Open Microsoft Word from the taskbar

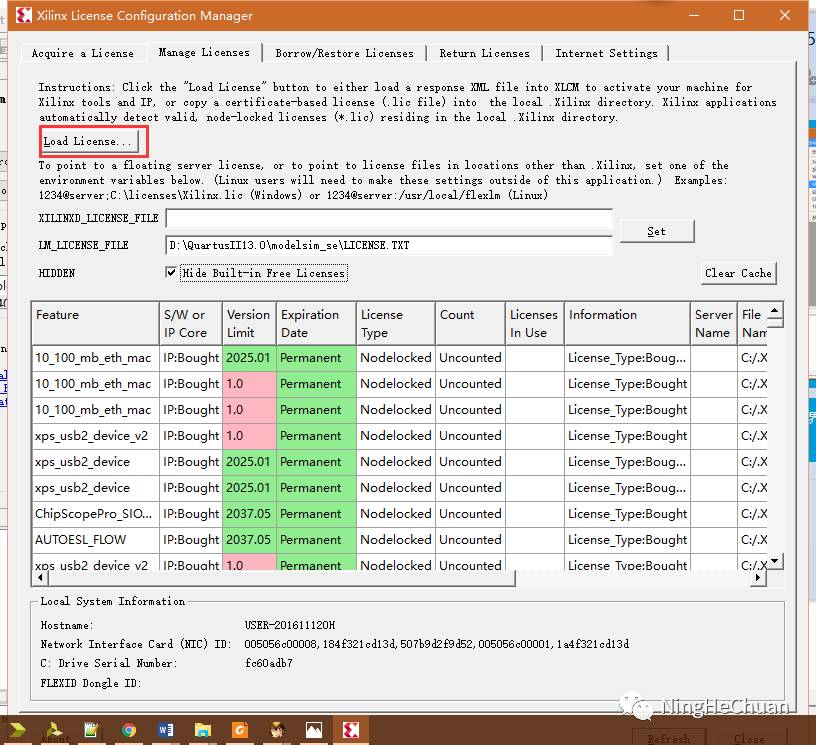click(166, 730)
